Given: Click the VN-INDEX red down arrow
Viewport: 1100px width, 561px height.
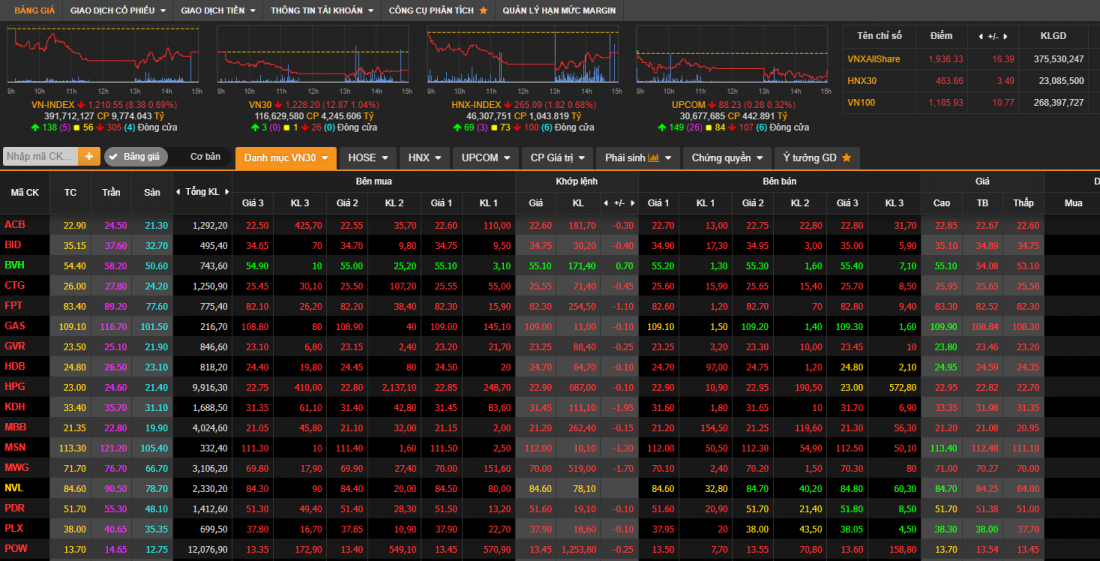Looking at the screenshot, I should [x=81, y=104].
